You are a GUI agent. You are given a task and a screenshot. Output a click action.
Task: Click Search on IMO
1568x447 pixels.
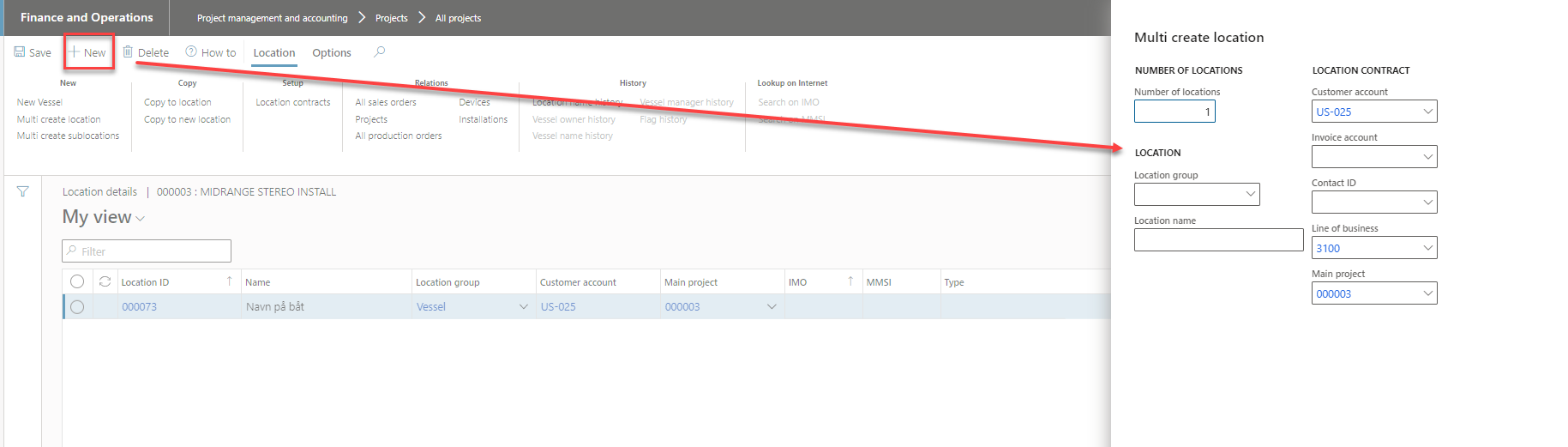pyautogui.click(x=789, y=102)
